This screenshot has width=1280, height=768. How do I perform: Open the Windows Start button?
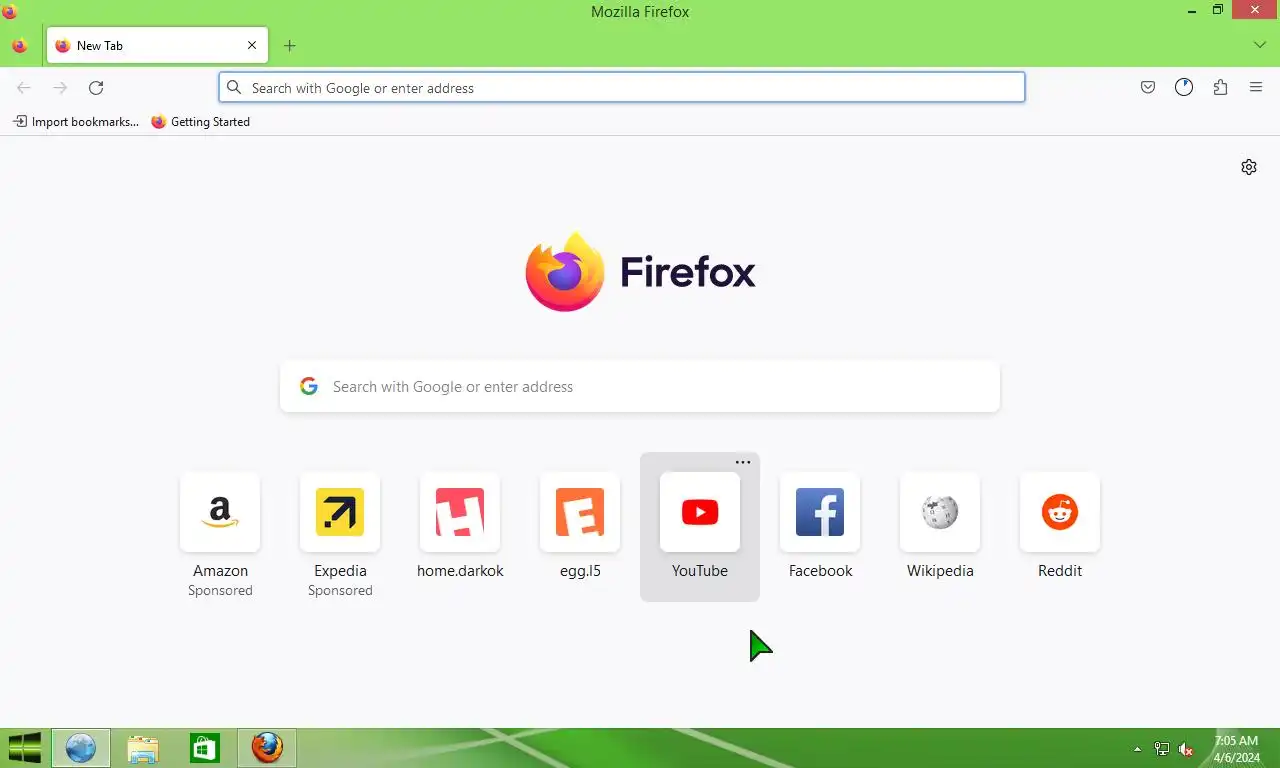[x=23, y=748]
